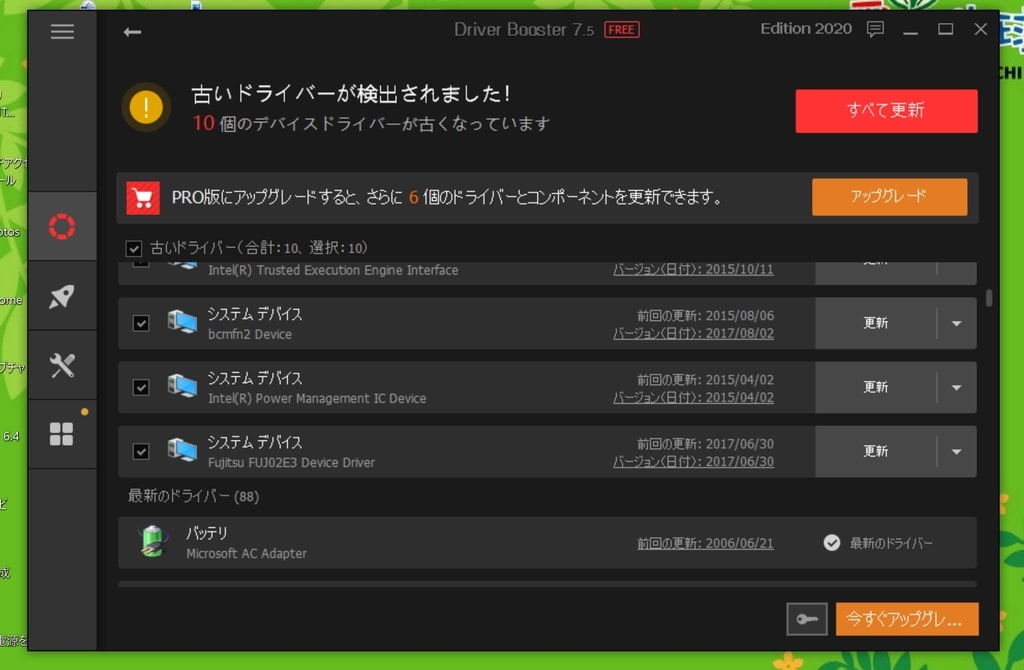Select the 最新のドライバー (88) section header
1024x670 pixels.
(193, 496)
